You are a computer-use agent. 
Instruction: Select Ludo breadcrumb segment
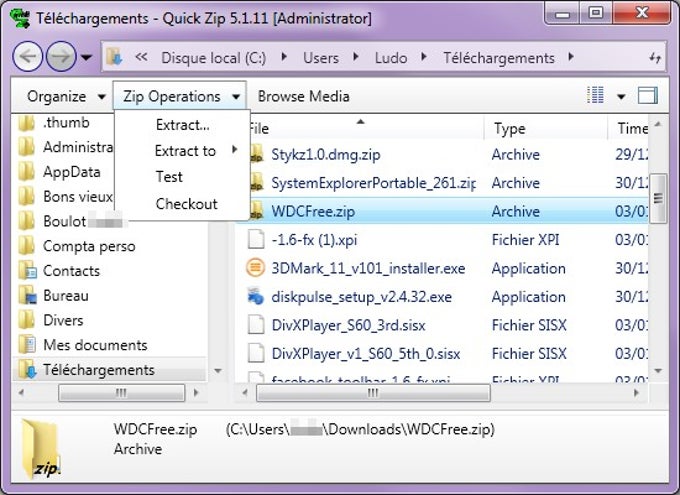click(391, 58)
